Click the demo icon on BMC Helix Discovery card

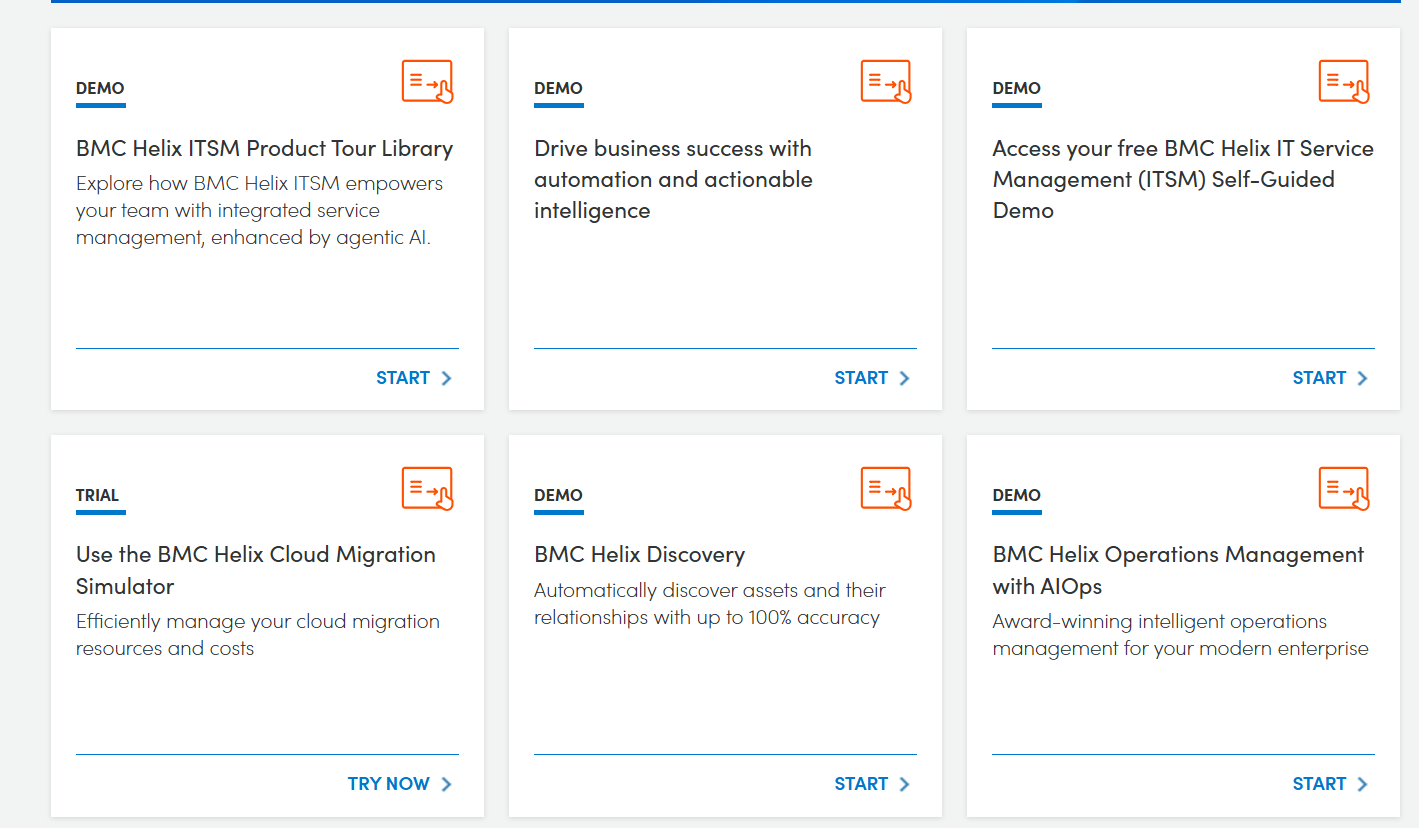pos(886,489)
